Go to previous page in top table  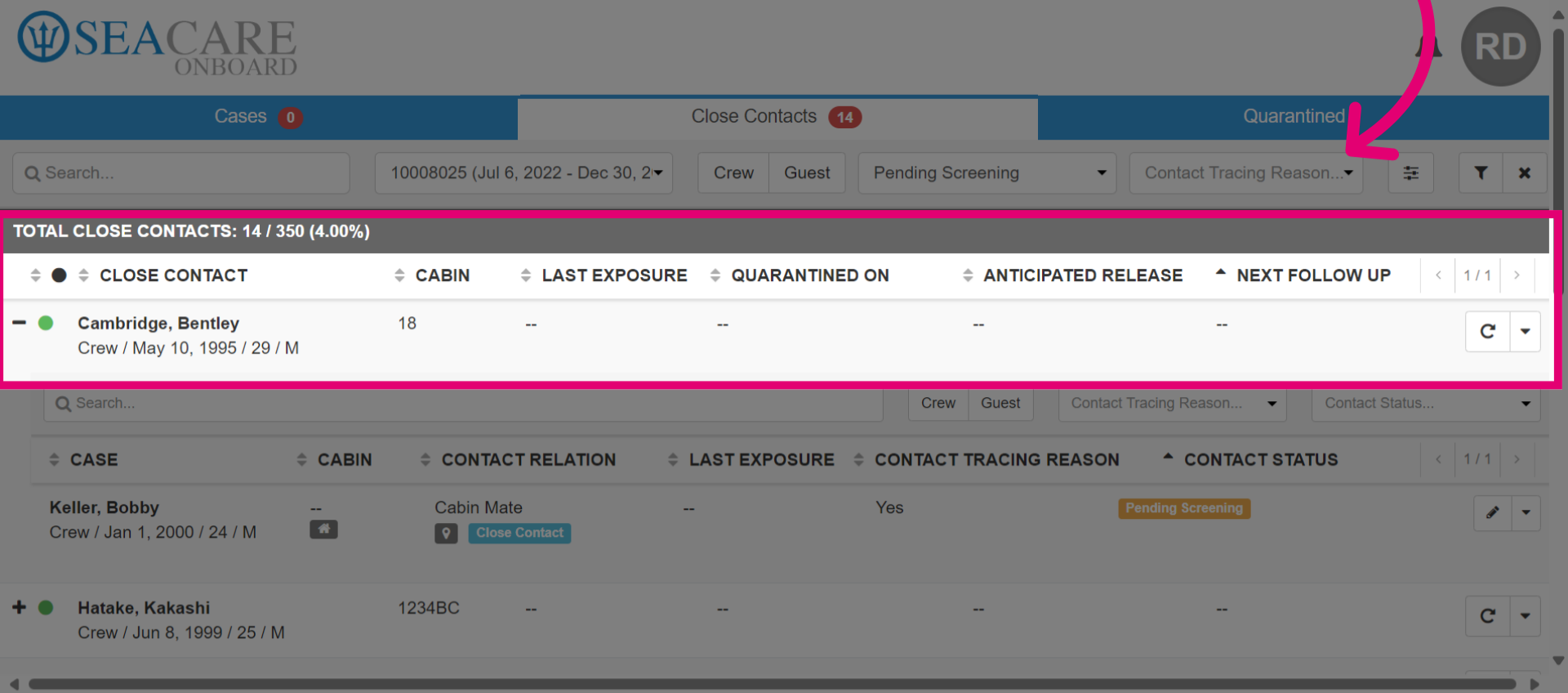coord(1438,275)
